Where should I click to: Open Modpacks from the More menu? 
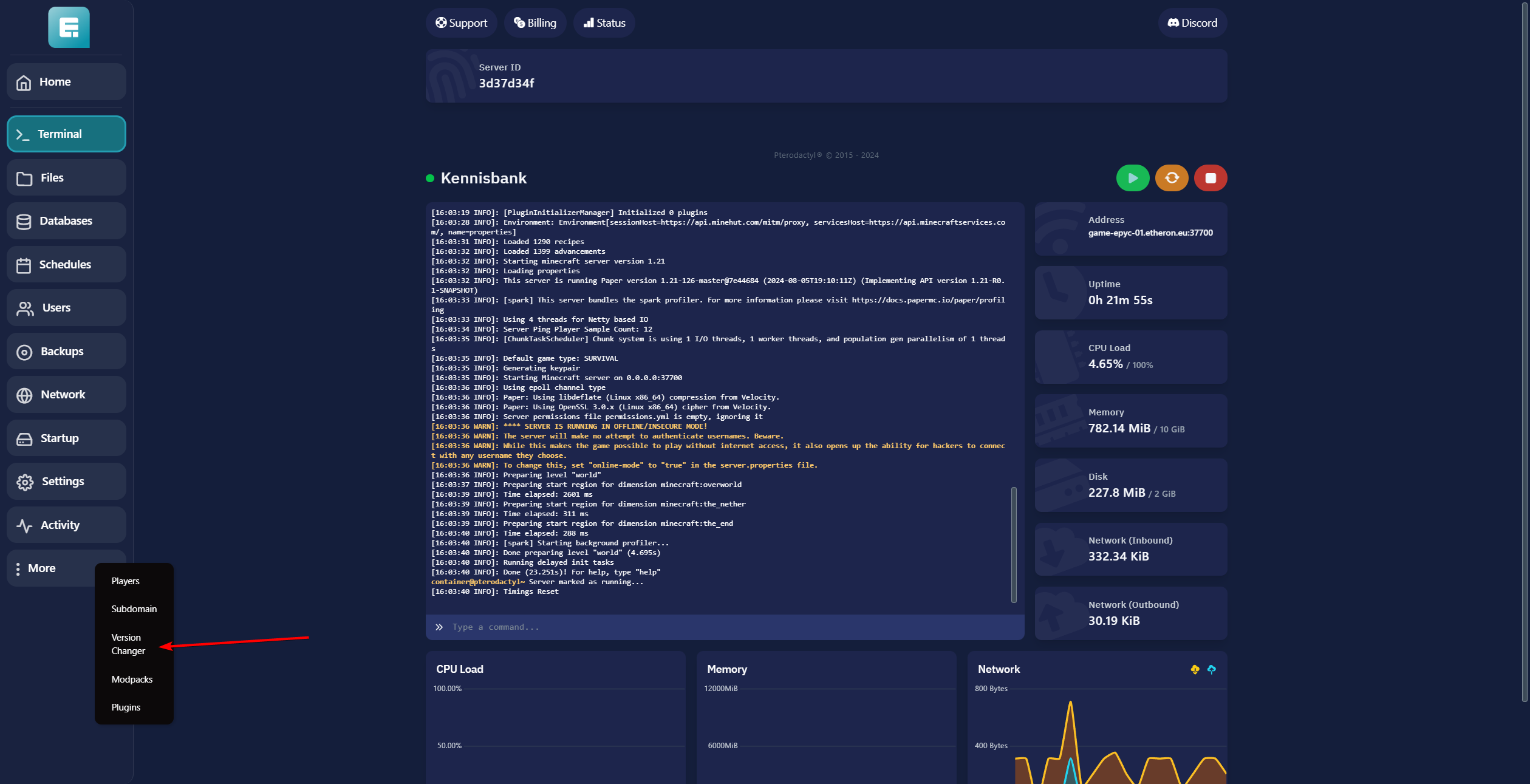click(x=132, y=679)
